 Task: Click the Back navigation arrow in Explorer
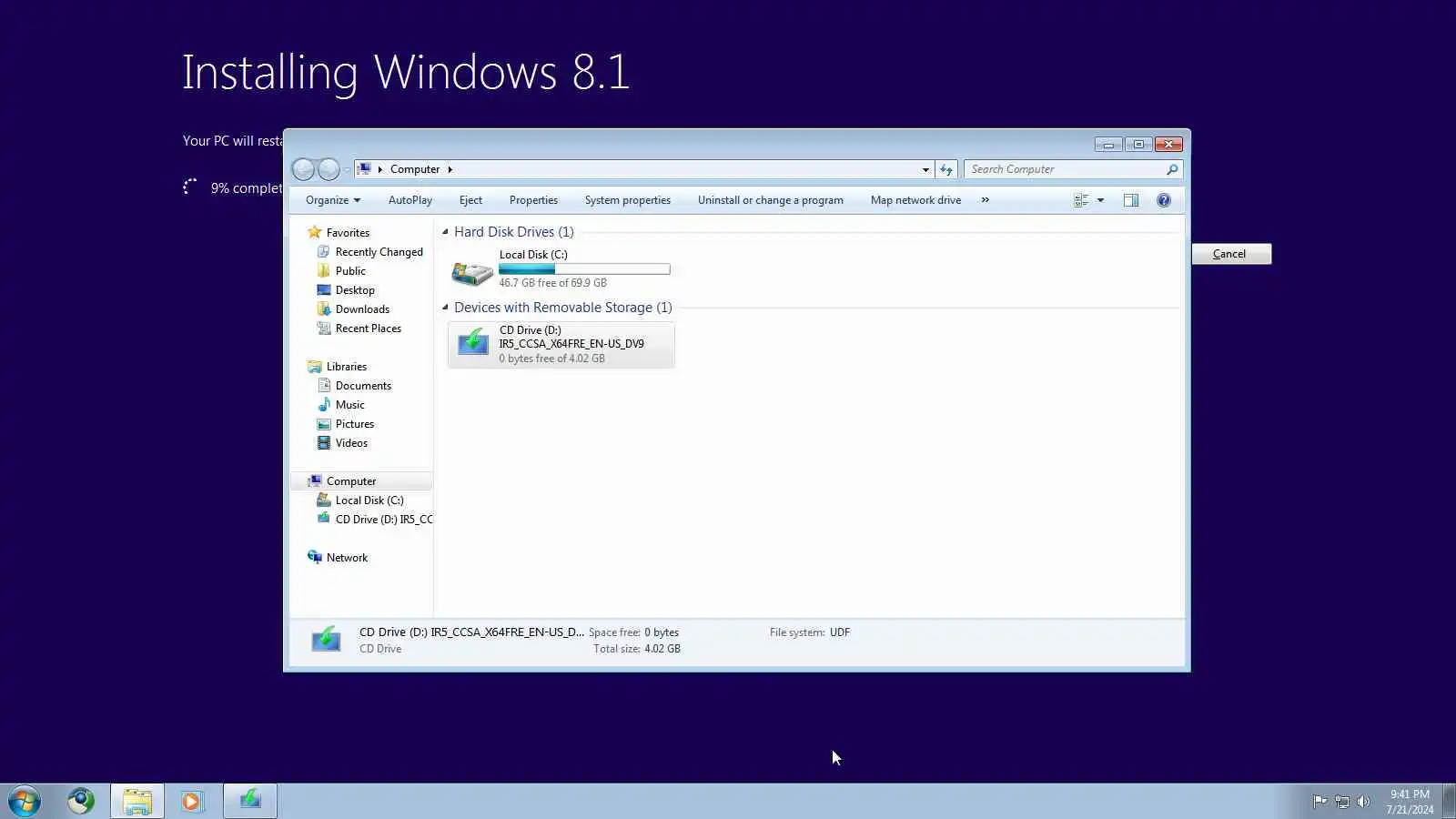tap(303, 169)
